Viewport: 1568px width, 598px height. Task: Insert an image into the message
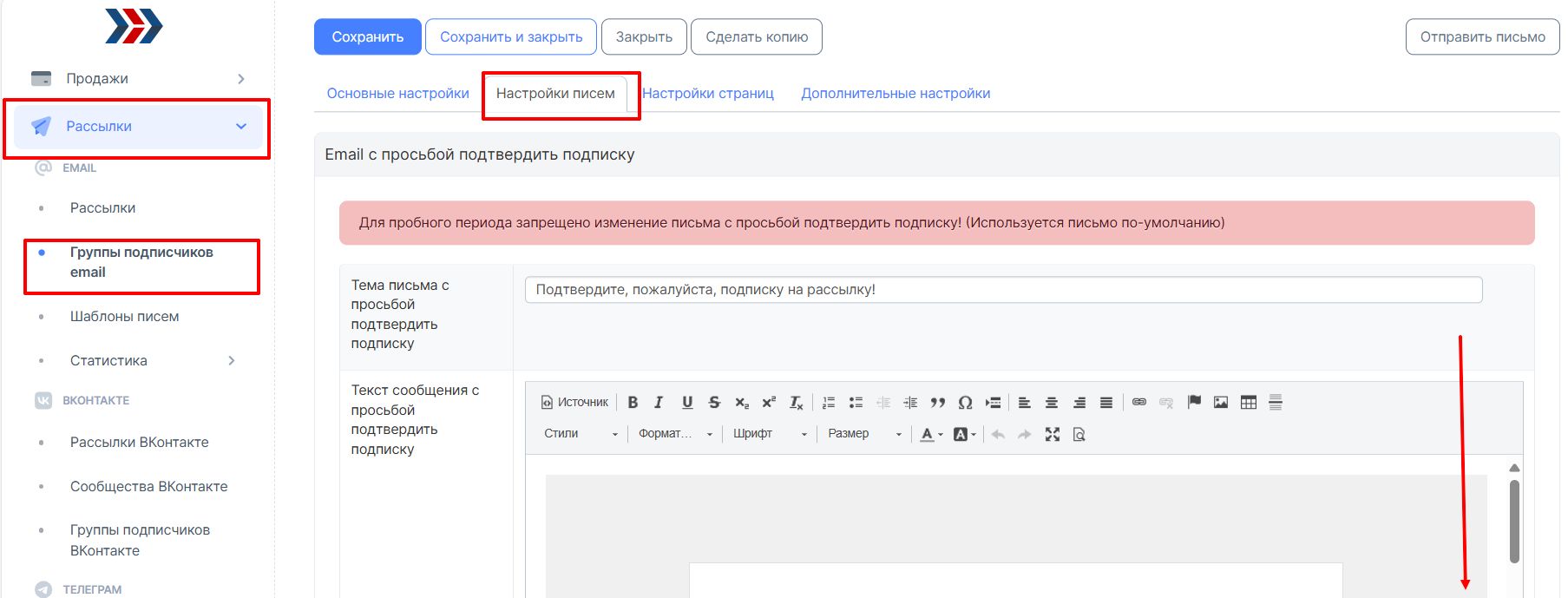coord(1221,402)
